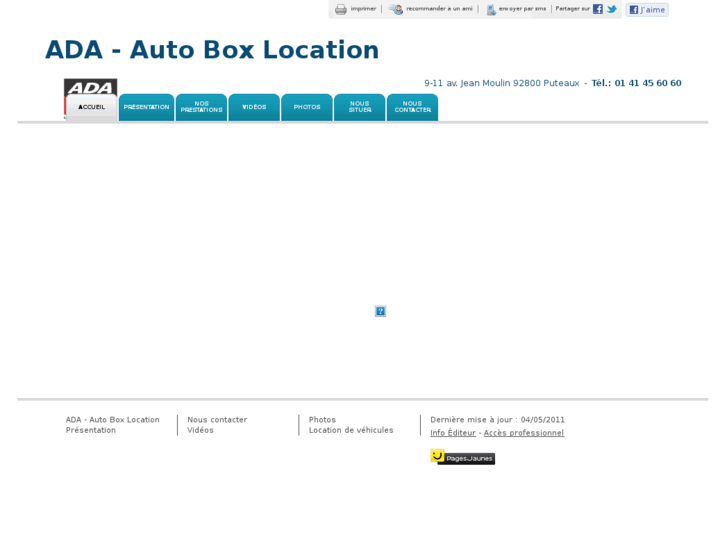Open the Vidéos tab
This screenshot has height=545, width=727.
point(254,108)
